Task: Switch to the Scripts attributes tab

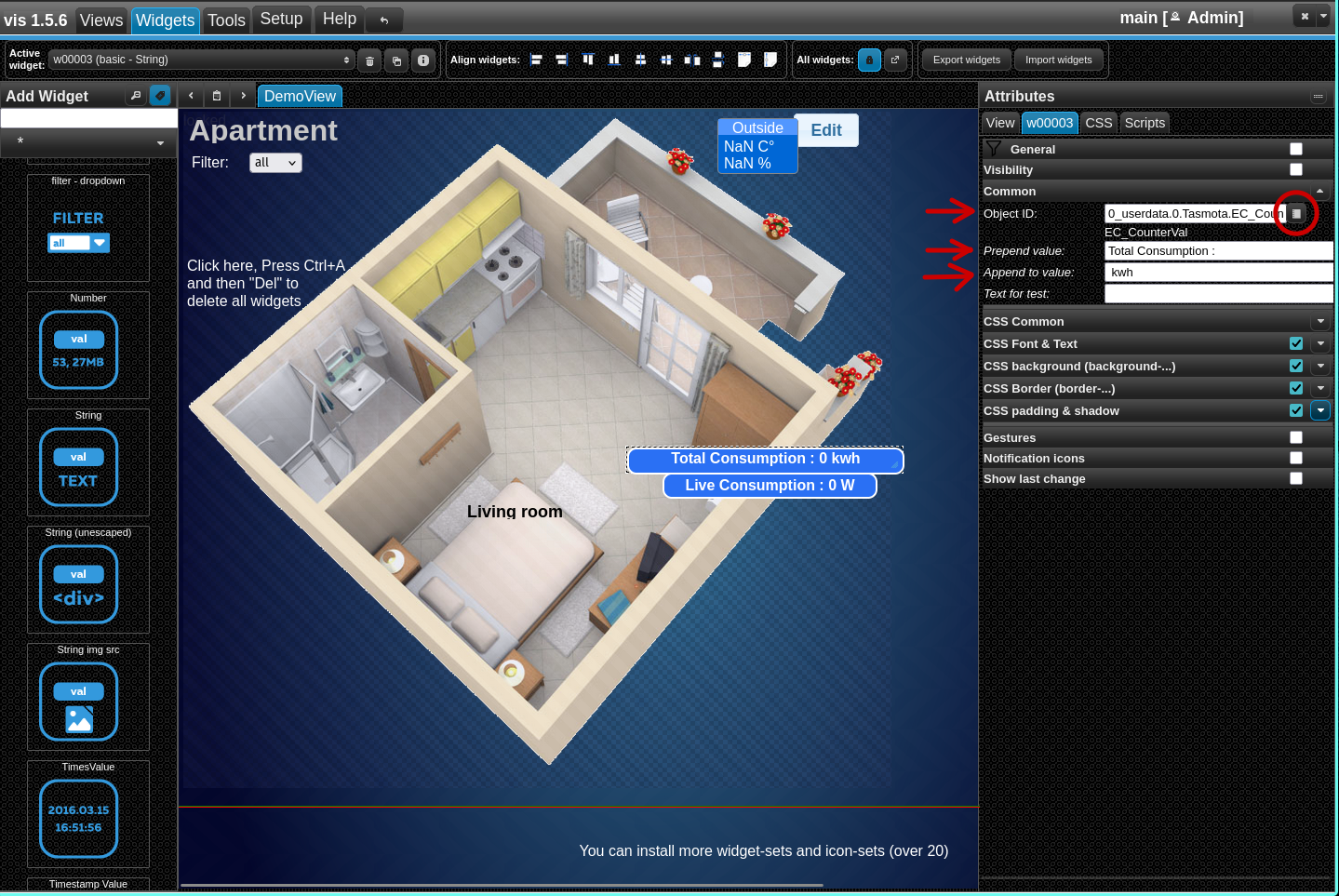Action: tap(1145, 122)
